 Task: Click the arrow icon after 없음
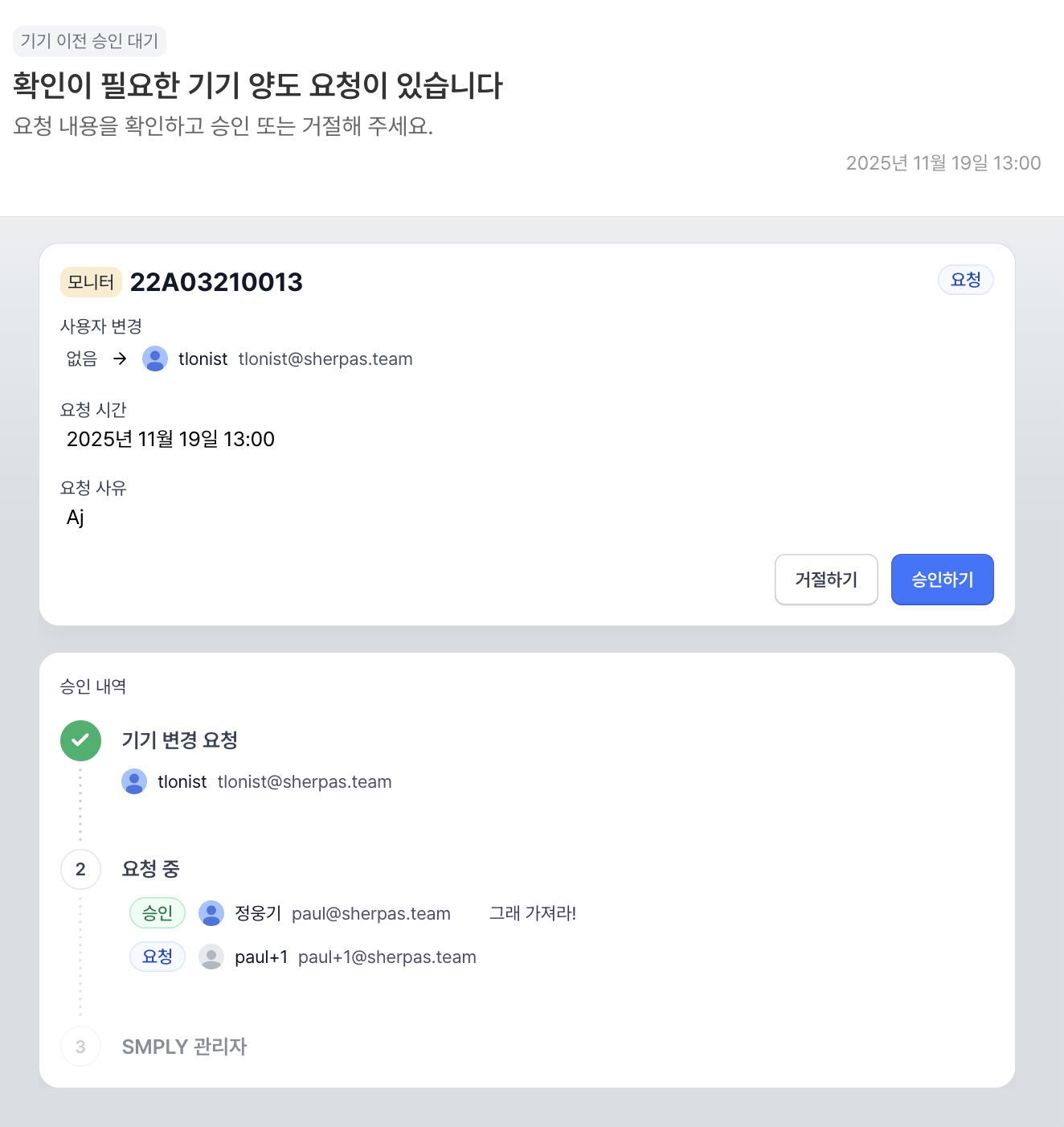tap(120, 359)
